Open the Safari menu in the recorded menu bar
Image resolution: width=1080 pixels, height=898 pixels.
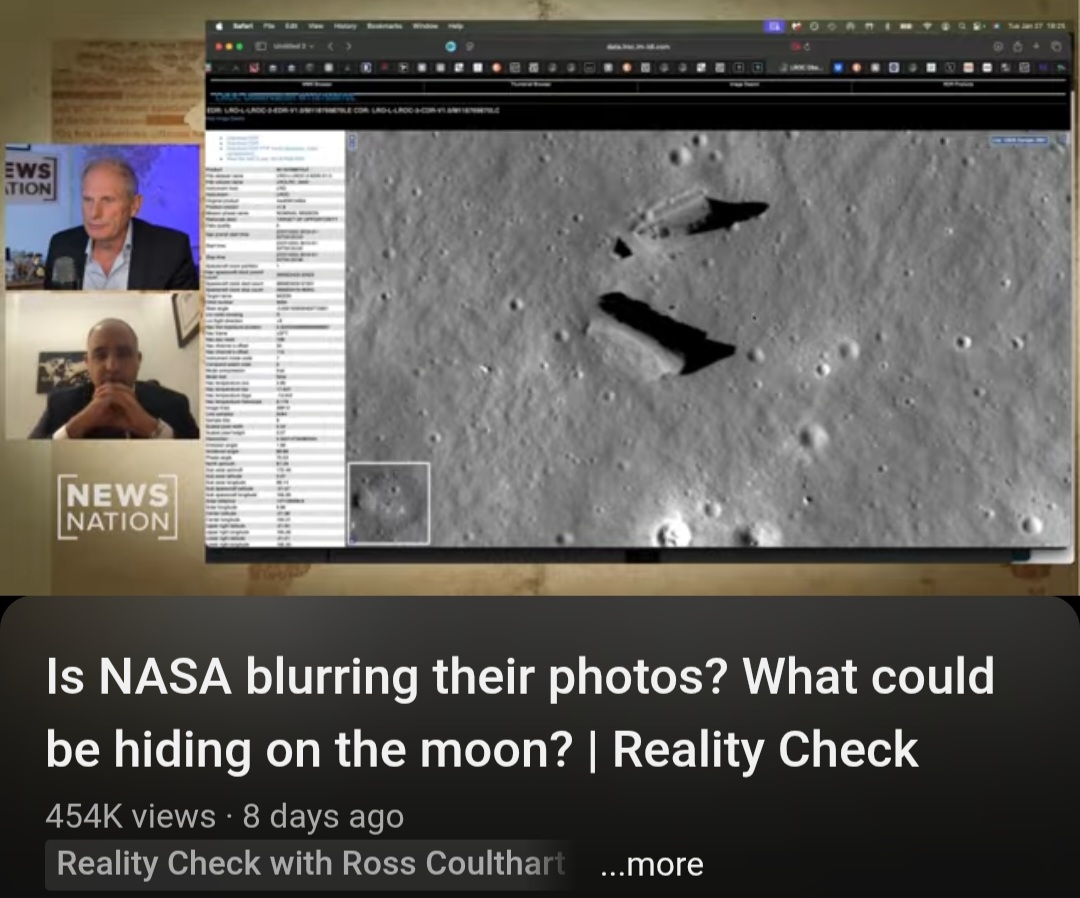click(x=242, y=26)
